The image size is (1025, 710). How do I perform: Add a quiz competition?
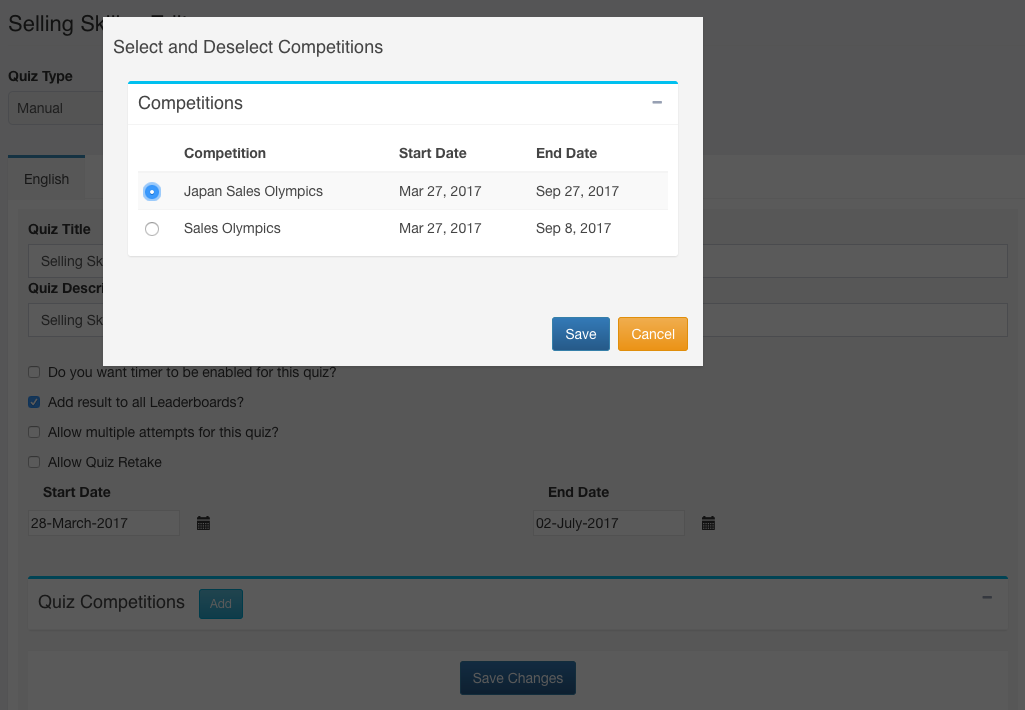click(x=221, y=603)
